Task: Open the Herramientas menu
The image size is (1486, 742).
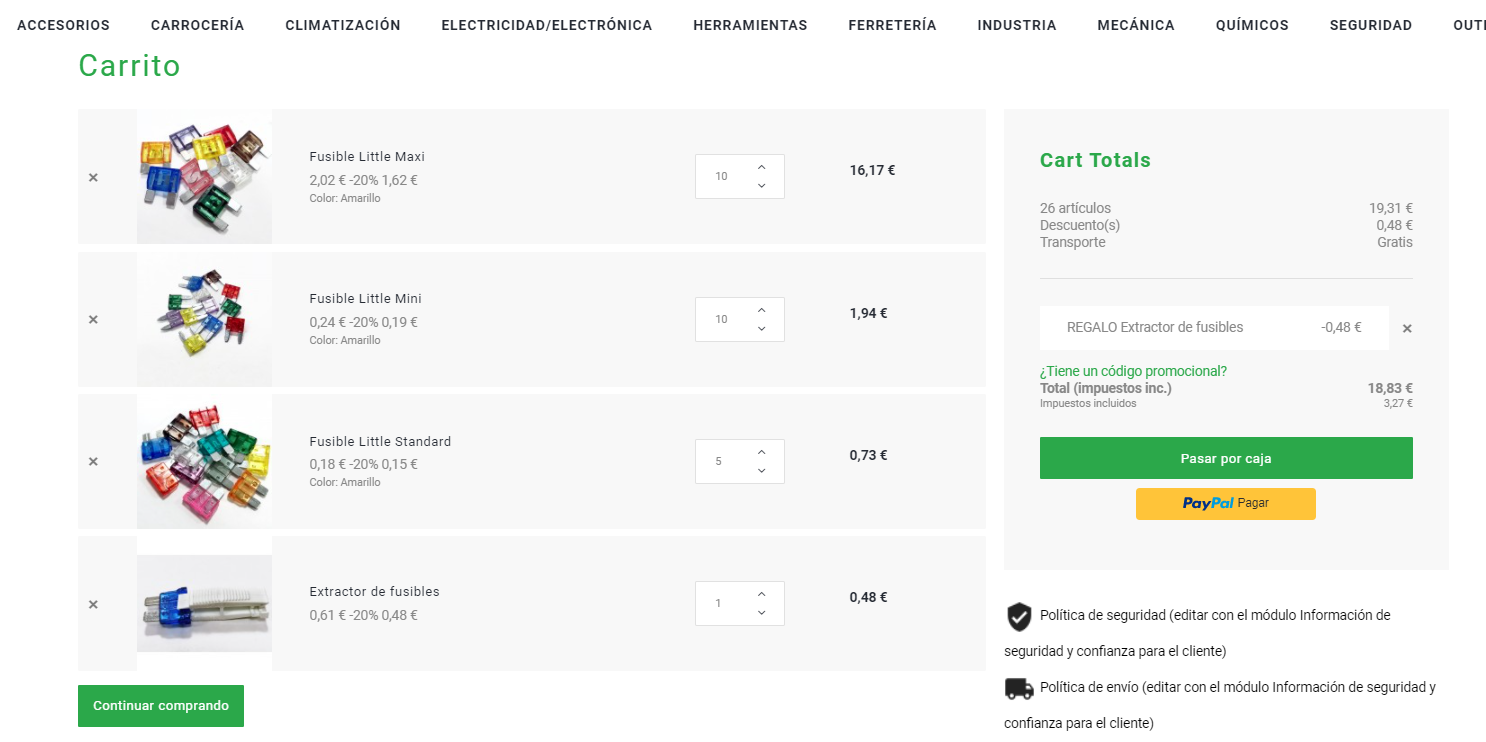Action: [750, 25]
